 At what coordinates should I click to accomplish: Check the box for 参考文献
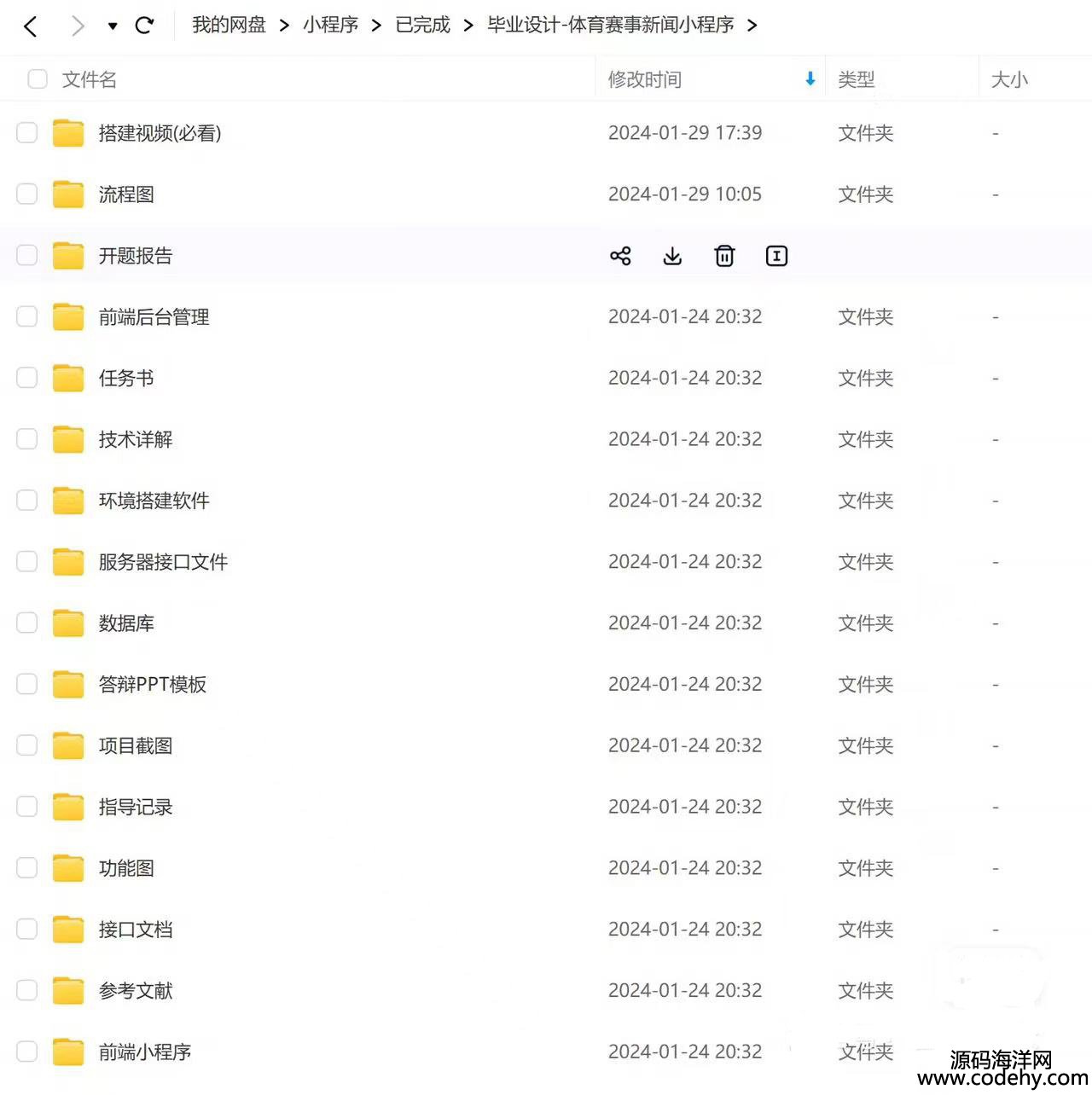[x=27, y=991]
